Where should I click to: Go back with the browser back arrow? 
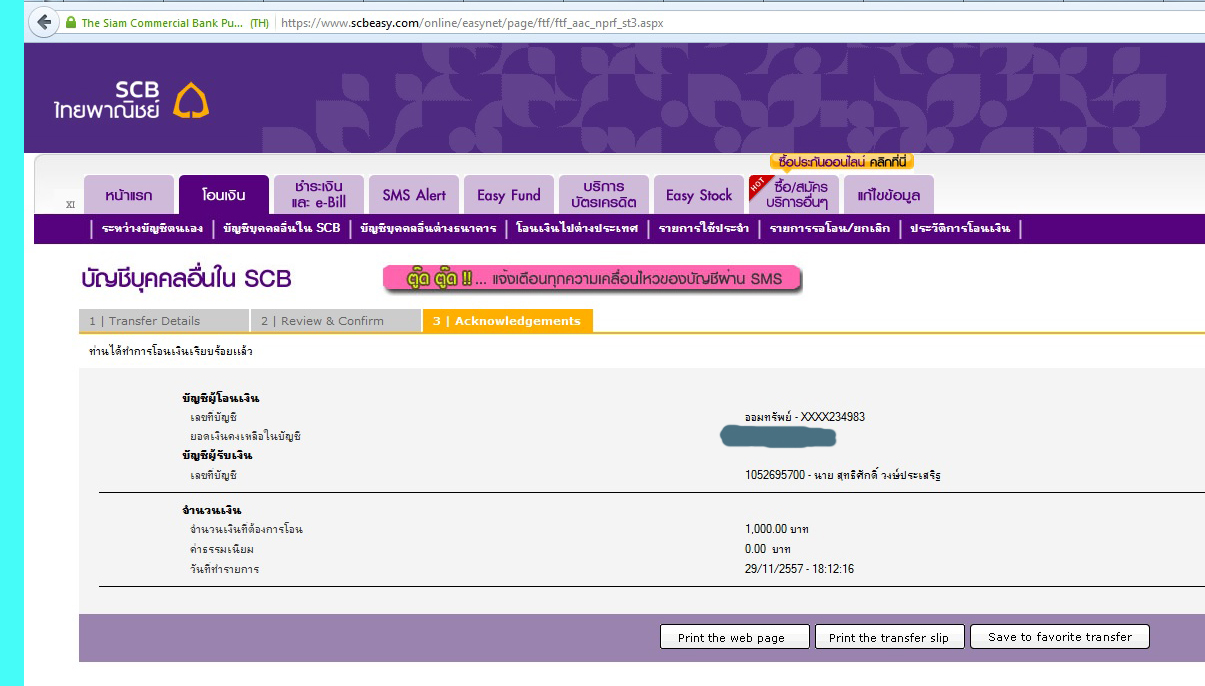click(44, 22)
